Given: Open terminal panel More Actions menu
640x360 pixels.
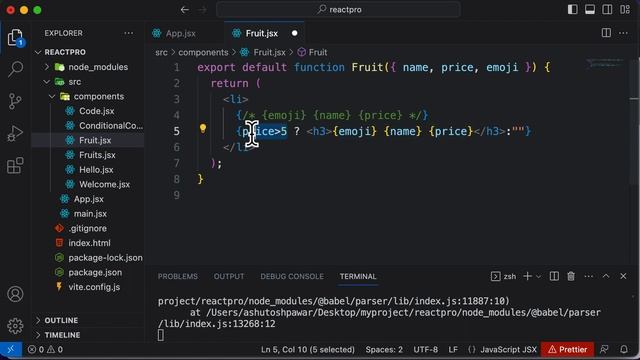Looking at the screenshot, I should 589,276.
